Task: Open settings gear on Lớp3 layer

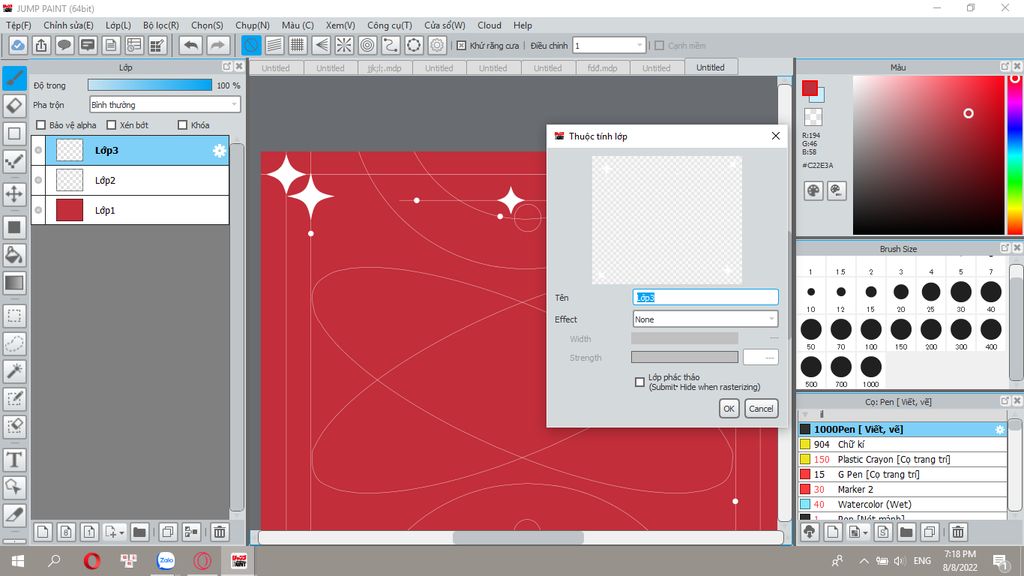Action: click(x=219, y=151)
